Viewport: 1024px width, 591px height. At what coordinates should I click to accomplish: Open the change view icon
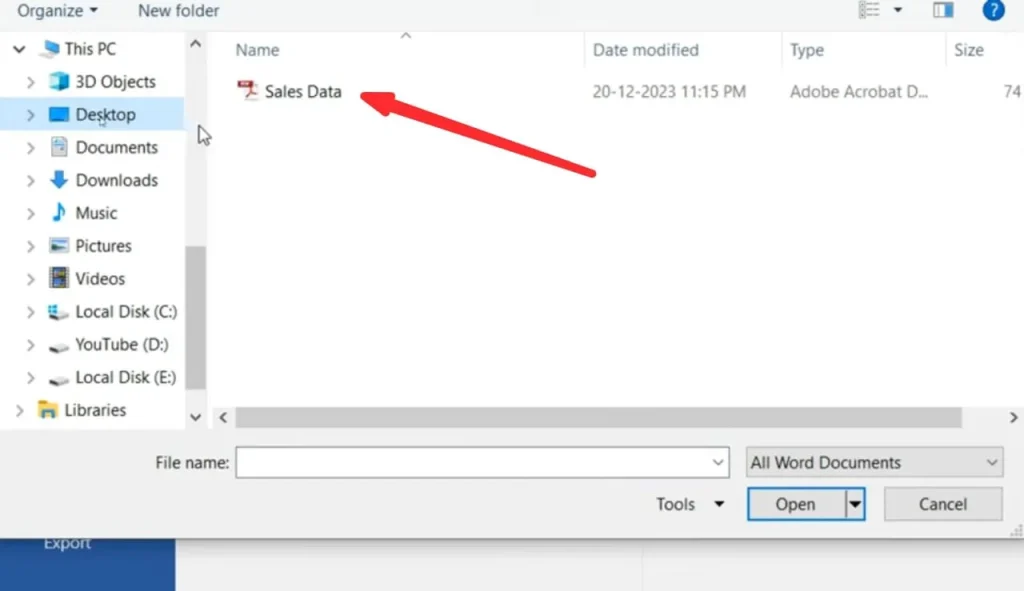[x=869, y=10]
